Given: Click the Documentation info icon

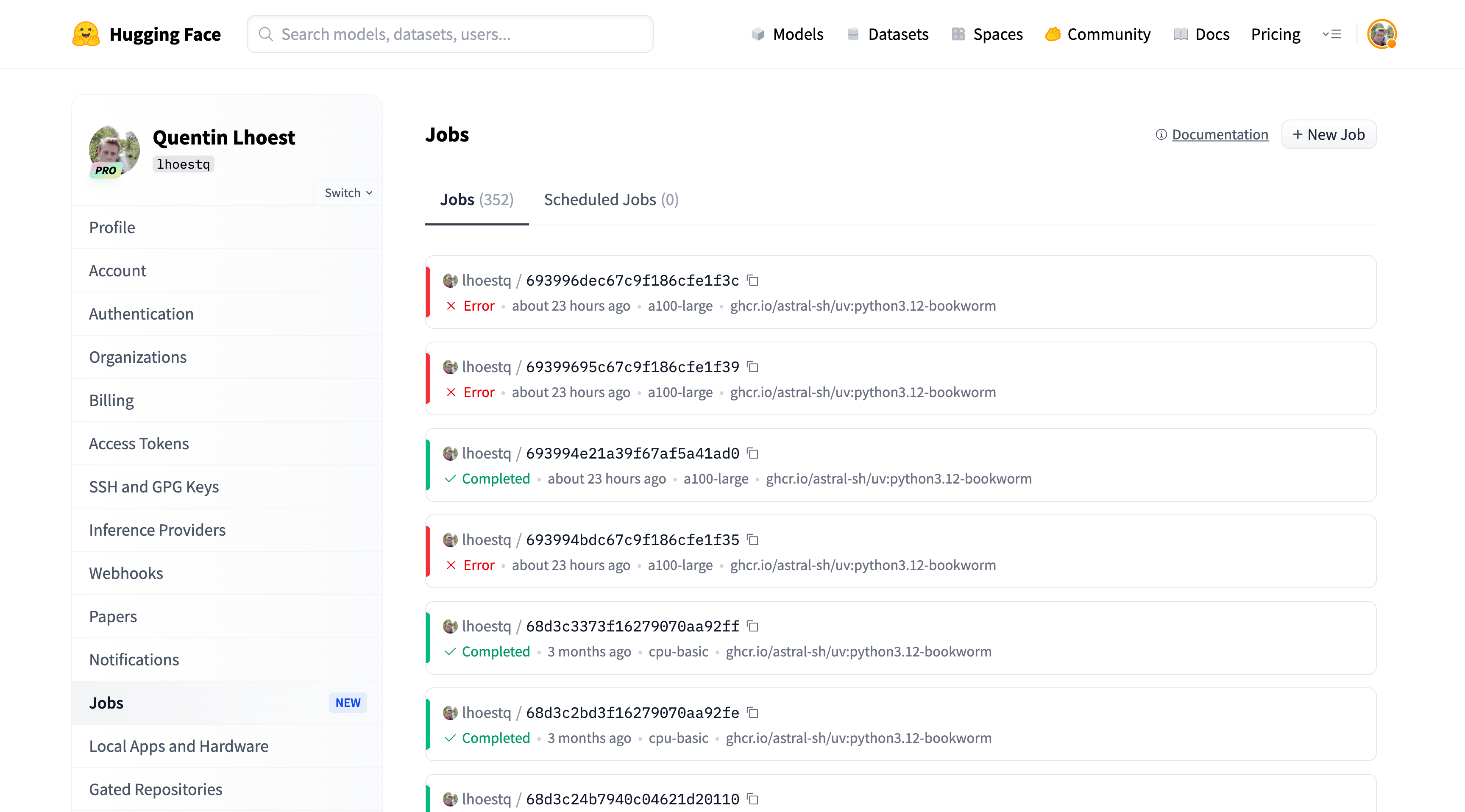Looking at the screenshot, I should click(x=1161, y=135).
